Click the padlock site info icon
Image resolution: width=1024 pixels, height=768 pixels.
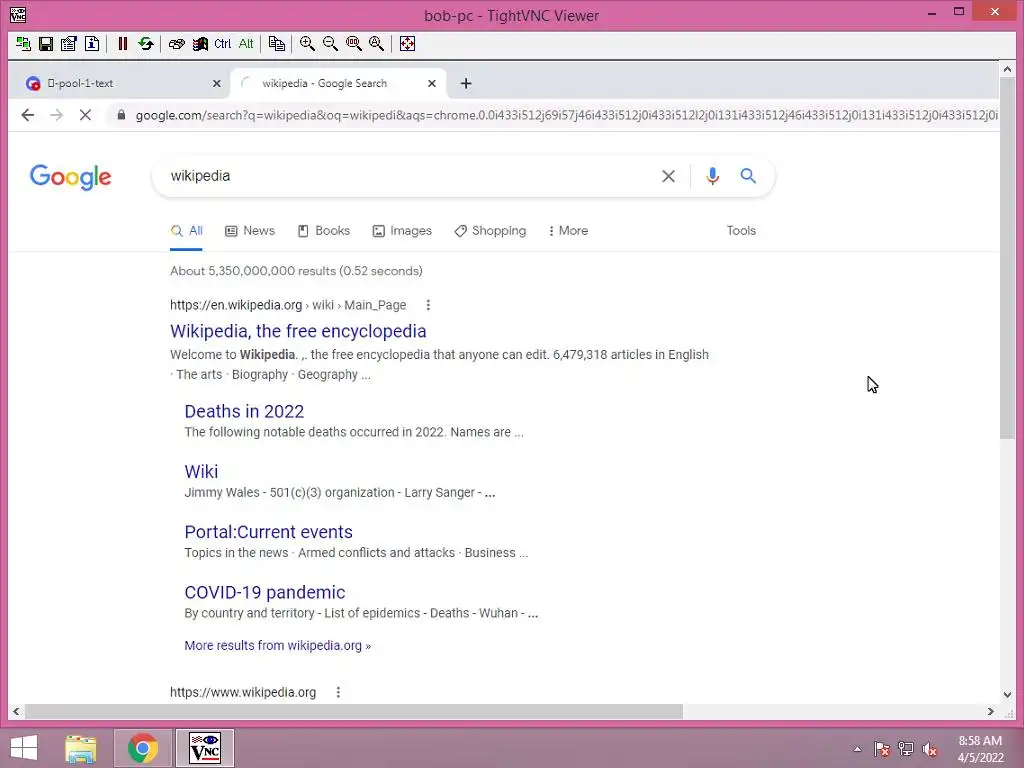pyautogui.click(x=121, y=116)
